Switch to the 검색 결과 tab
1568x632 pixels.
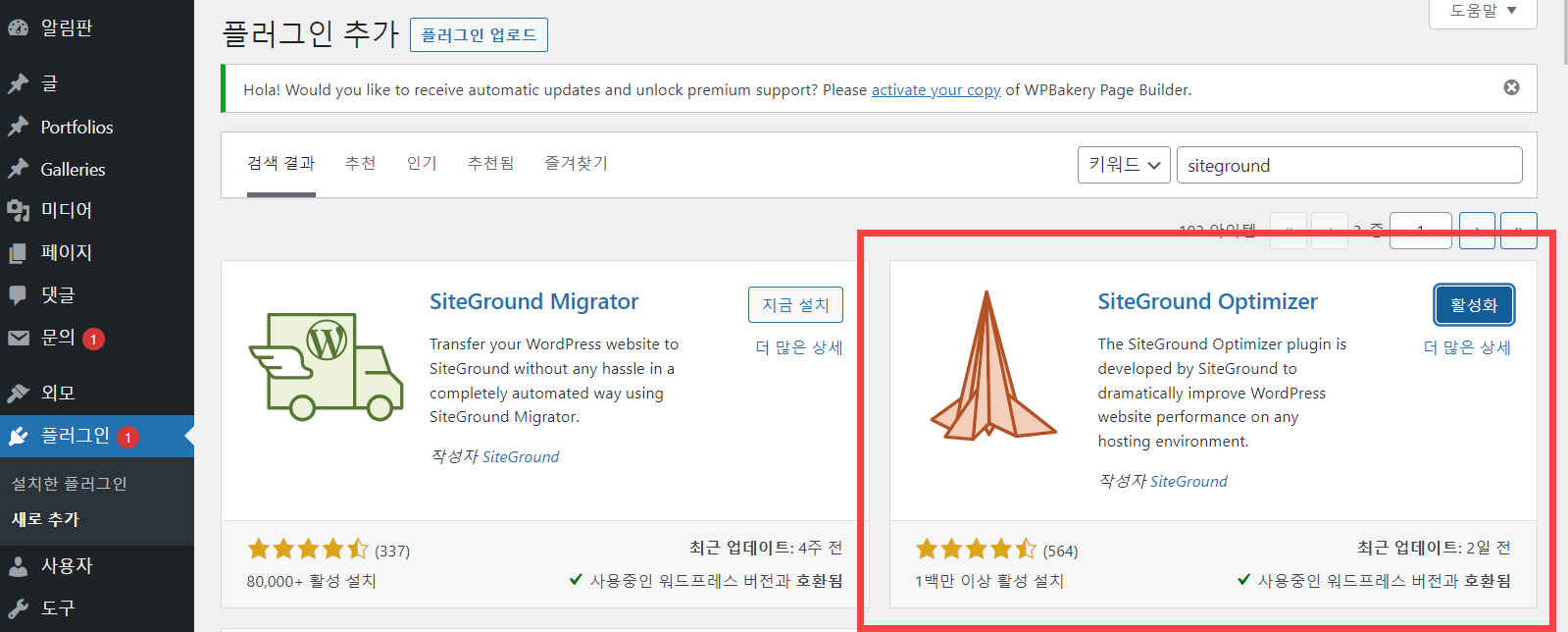(x=281, y=163)
